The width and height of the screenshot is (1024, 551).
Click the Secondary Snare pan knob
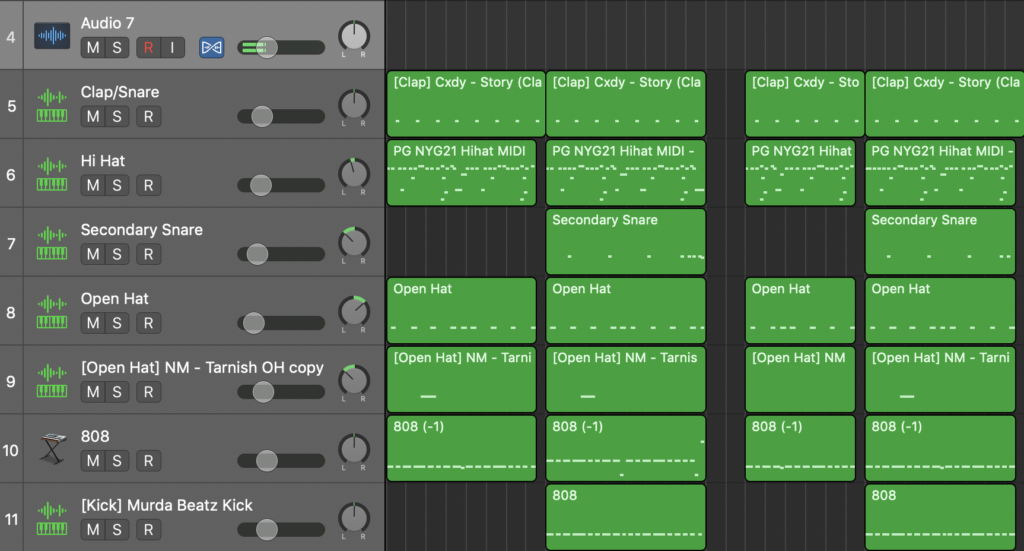[x=354, y=243]
